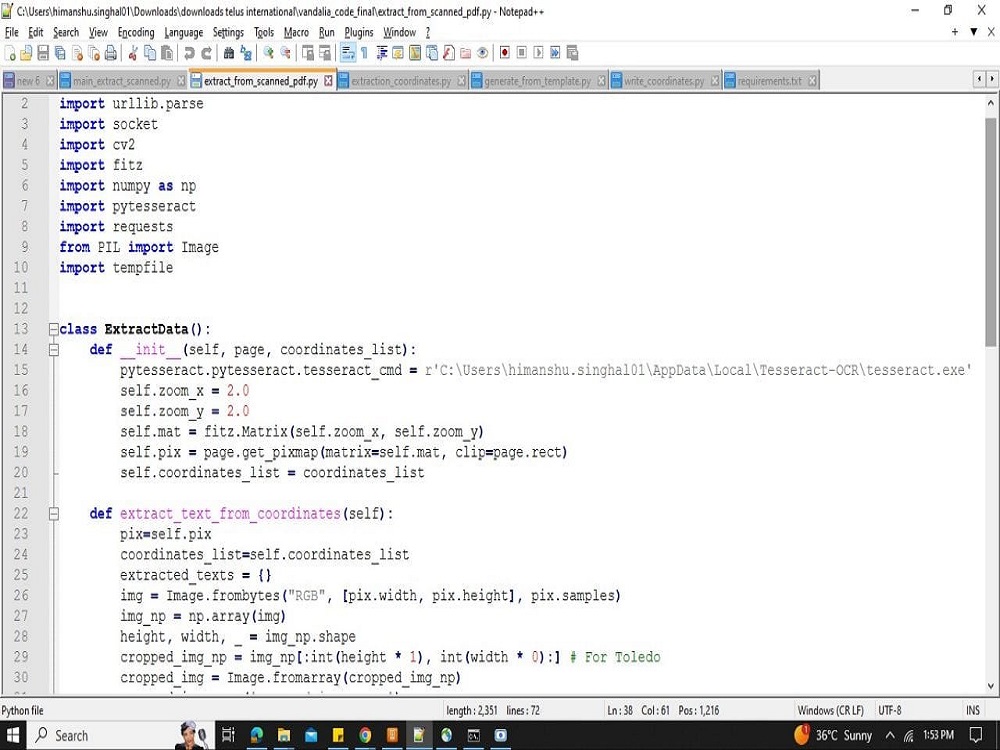Collapse the class ExtractData fold marker
Screen dimensions: 1000x750
point(54,329)
